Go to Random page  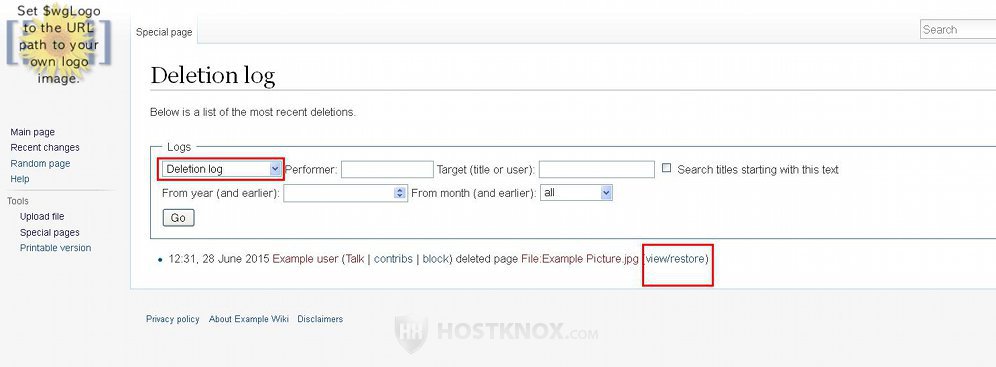(40, 163)
